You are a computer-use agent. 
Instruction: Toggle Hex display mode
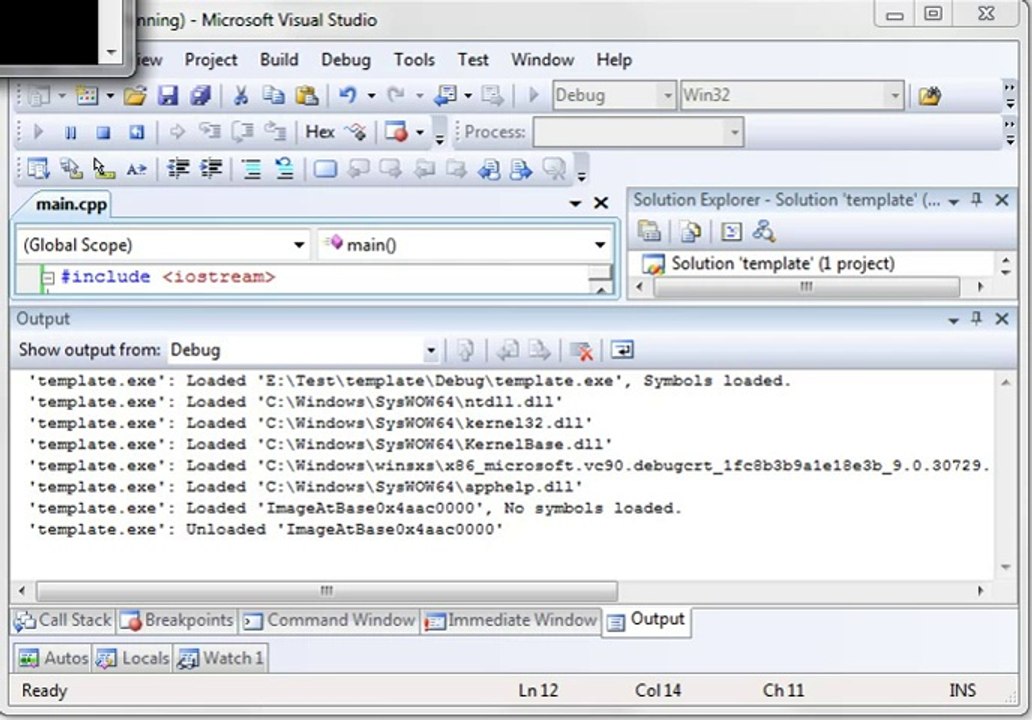(x=320, y=132)
